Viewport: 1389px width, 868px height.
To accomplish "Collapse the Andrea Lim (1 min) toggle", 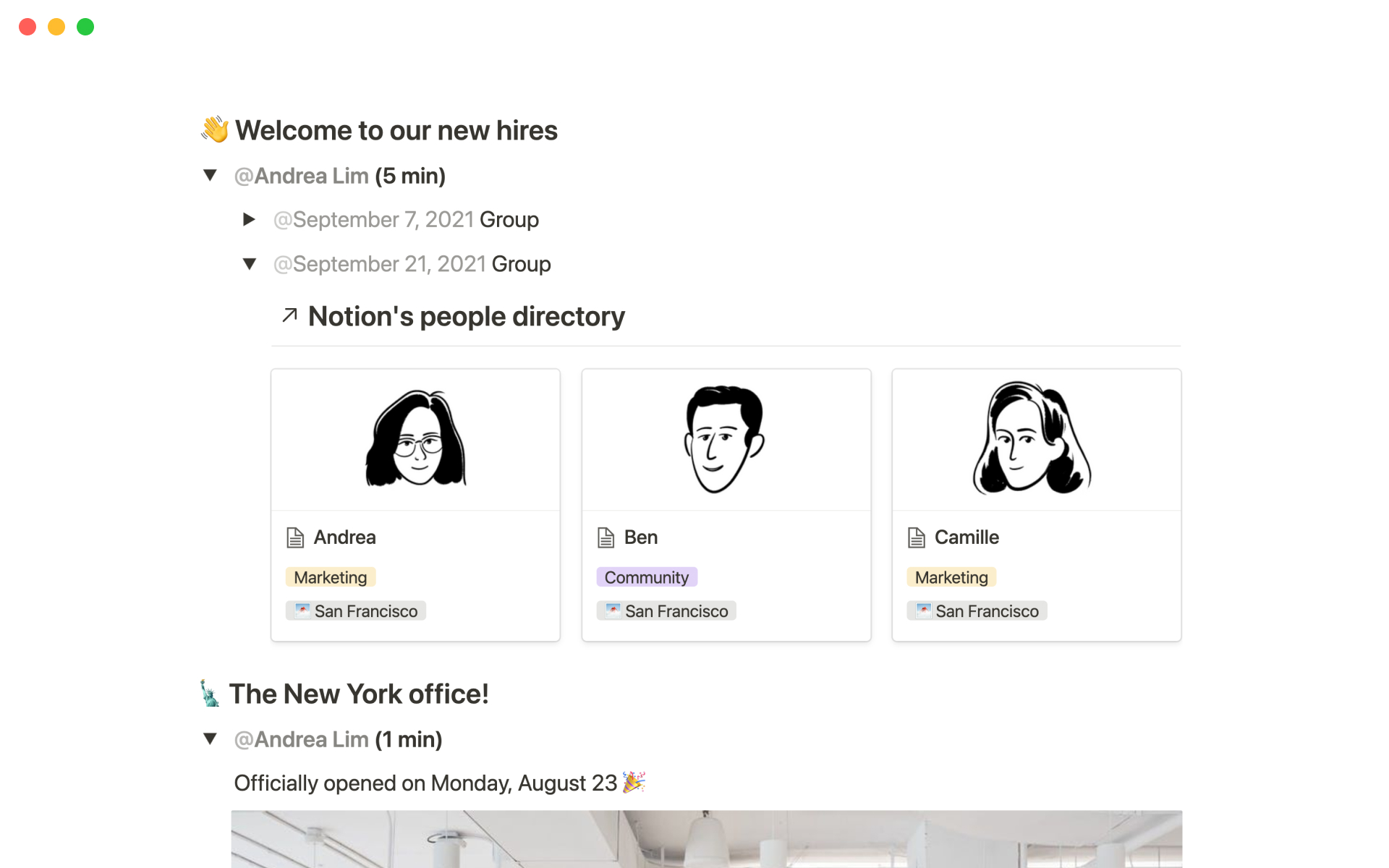I will [x=211, y=739].
